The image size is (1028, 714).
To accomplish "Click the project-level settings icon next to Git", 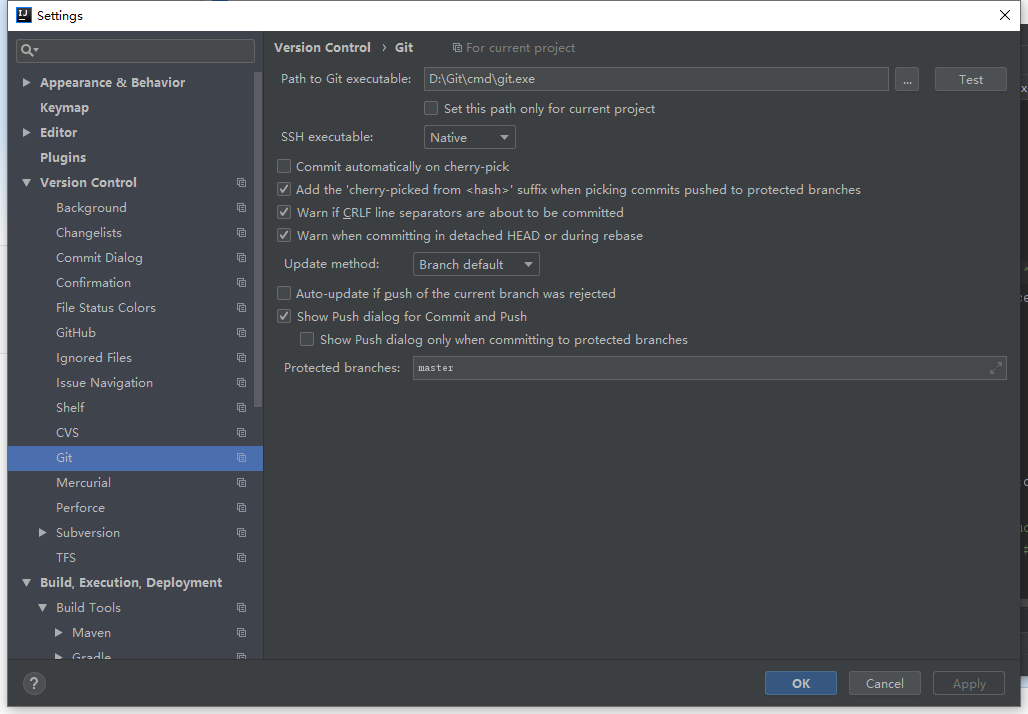I will coord(240,457).
